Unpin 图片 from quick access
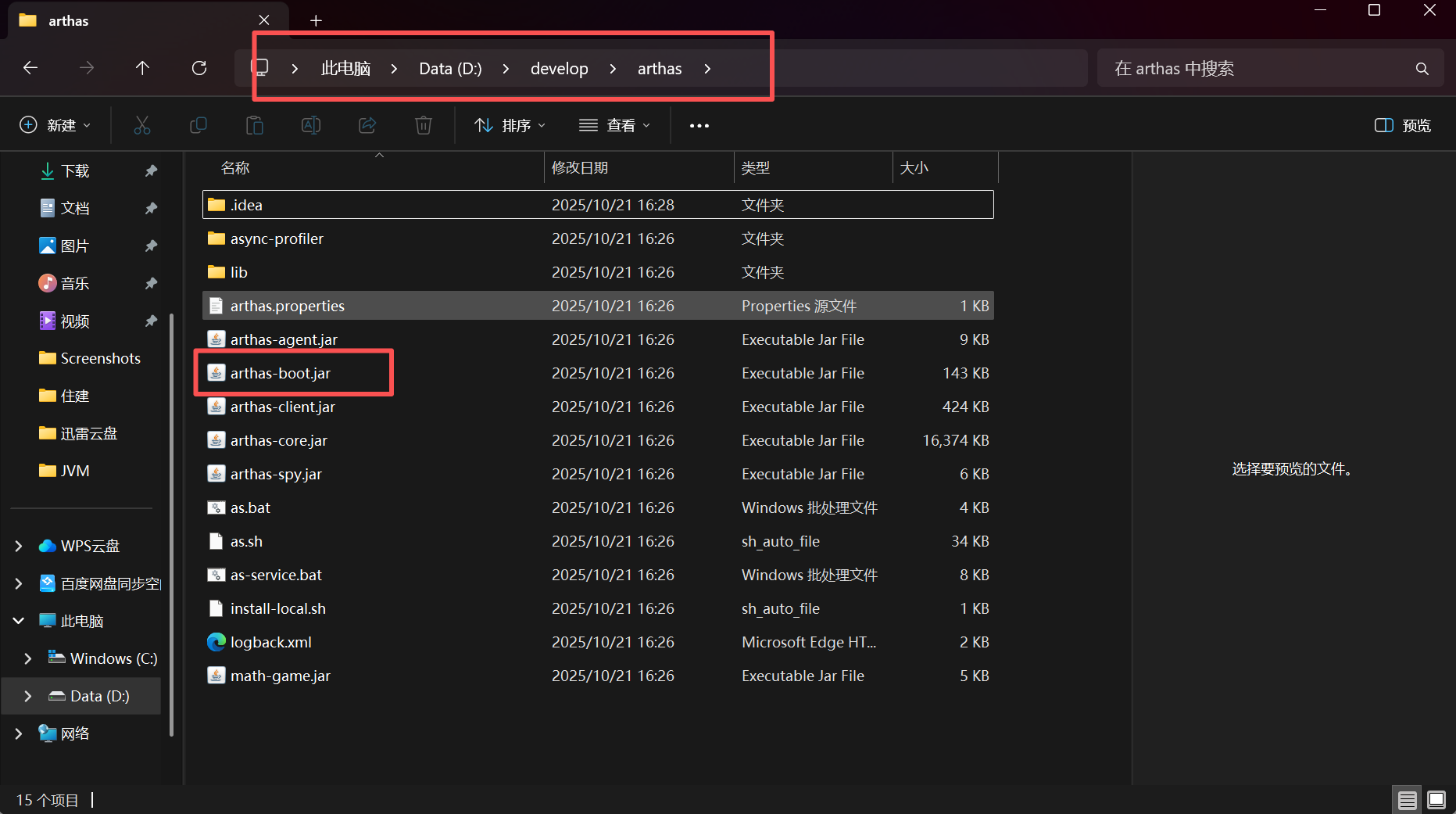The width and height of the screenshot is (1456, 814). click(152, 246)
